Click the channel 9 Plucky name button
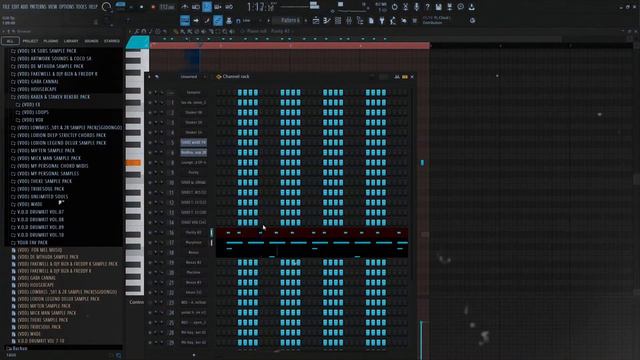Viewport: 640px width, 360px height. 193,173
